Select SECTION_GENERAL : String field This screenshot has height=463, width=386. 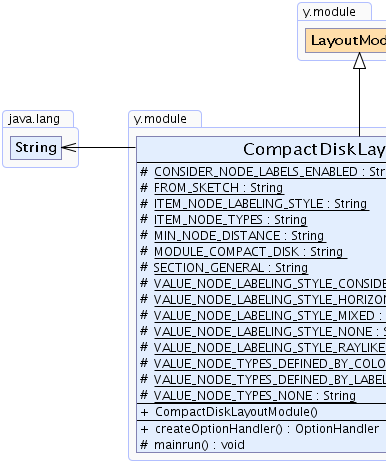231,268
